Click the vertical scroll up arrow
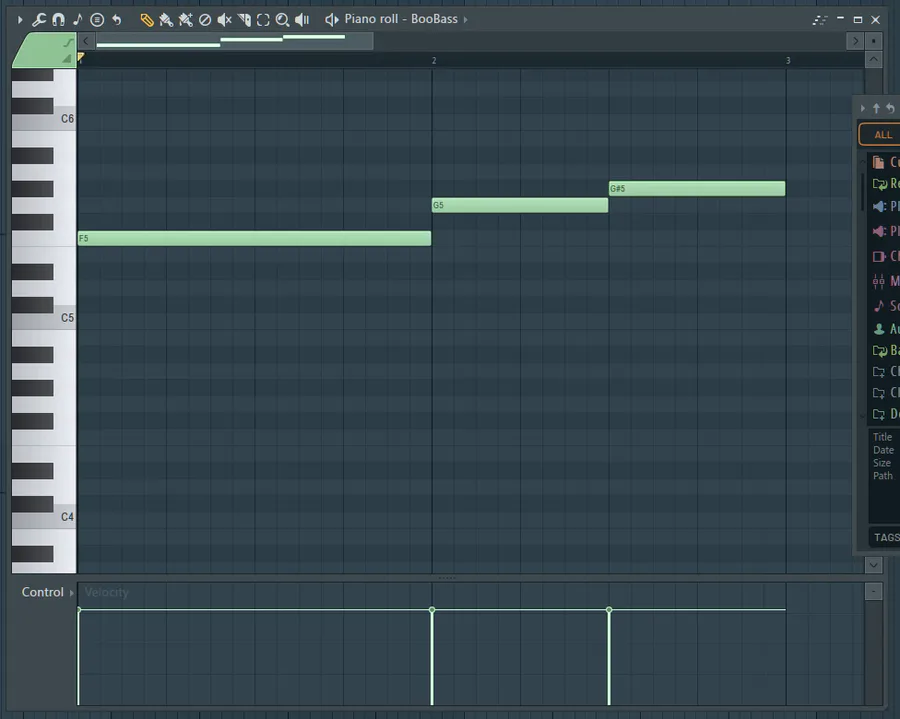 873,59
